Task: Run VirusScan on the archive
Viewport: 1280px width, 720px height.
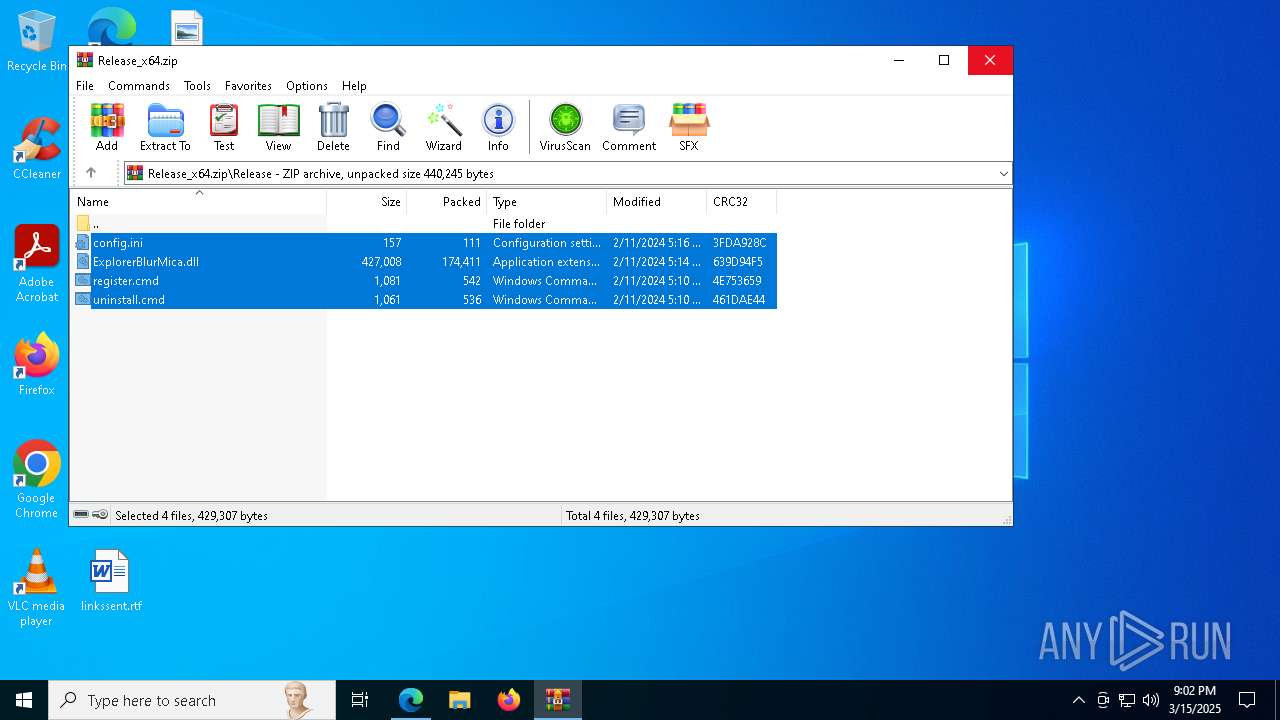Action: pos(565,127)
